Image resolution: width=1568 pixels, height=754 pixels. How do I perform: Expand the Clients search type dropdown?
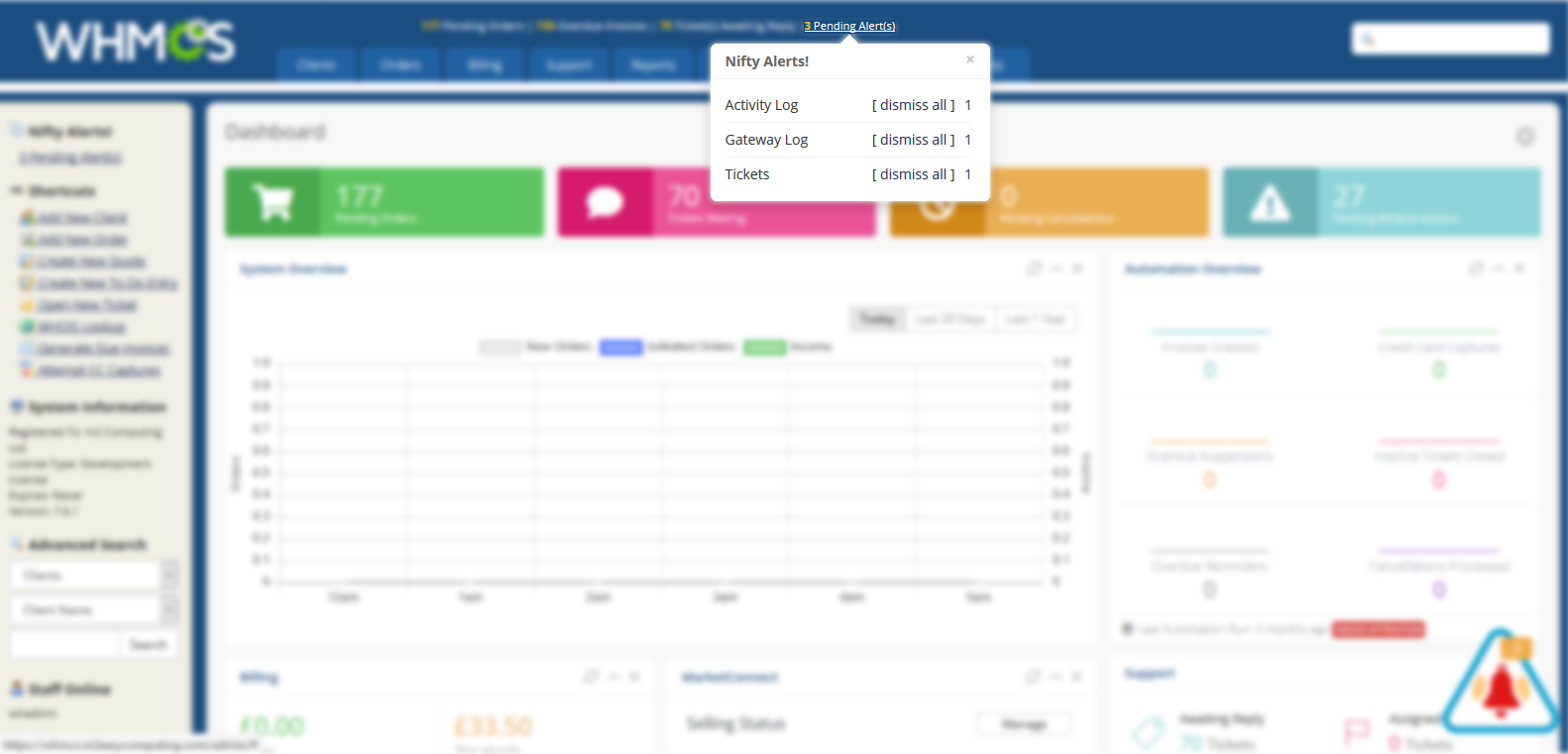click(169, 575)
